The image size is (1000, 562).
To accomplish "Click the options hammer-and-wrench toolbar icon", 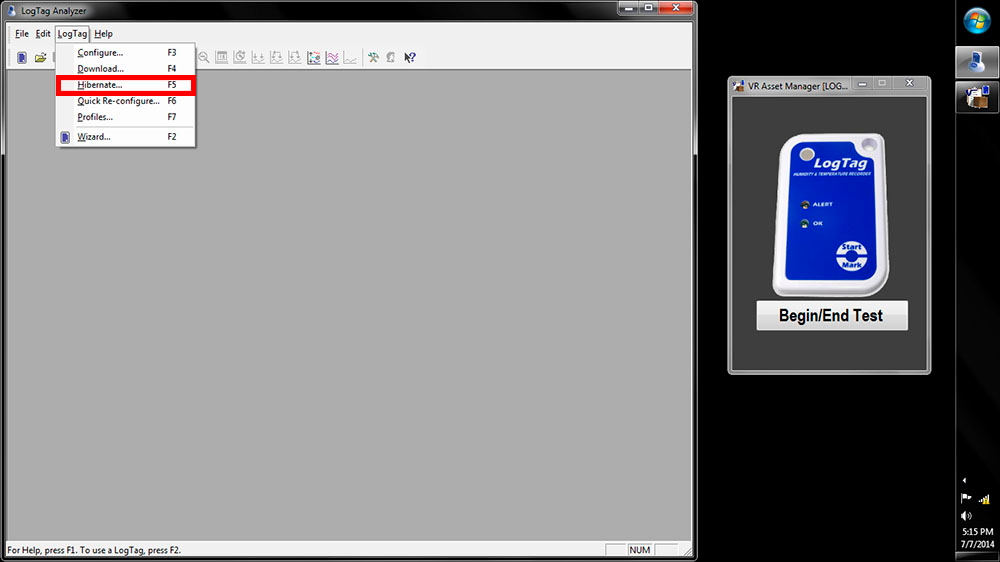I will 373,58.
